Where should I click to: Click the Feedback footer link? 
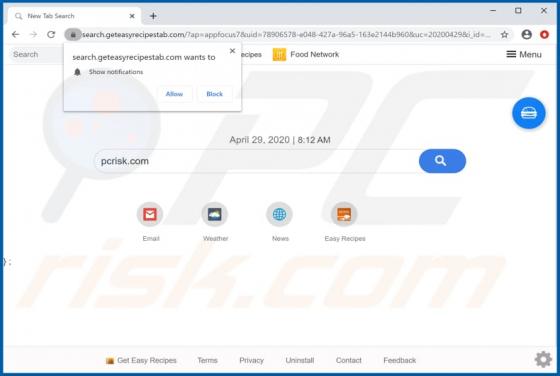click(x=400, y=360)
